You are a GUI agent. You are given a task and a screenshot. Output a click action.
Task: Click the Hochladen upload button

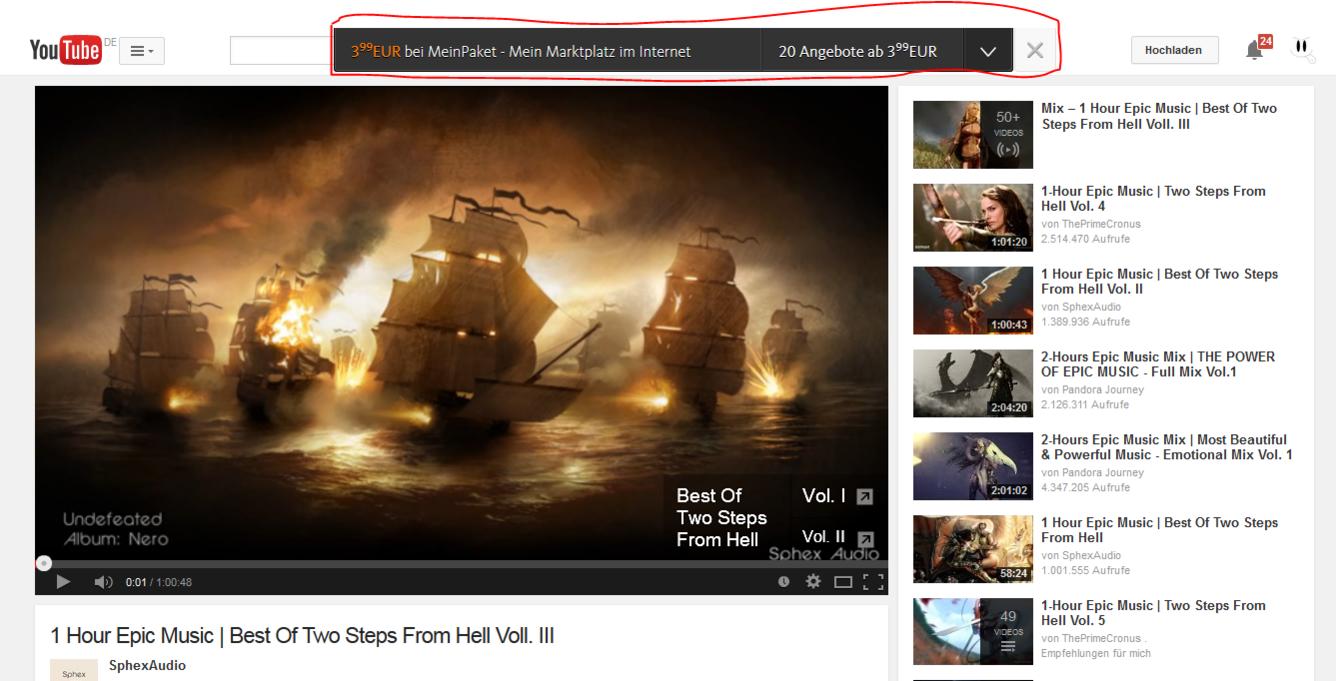click(1174, 51)
